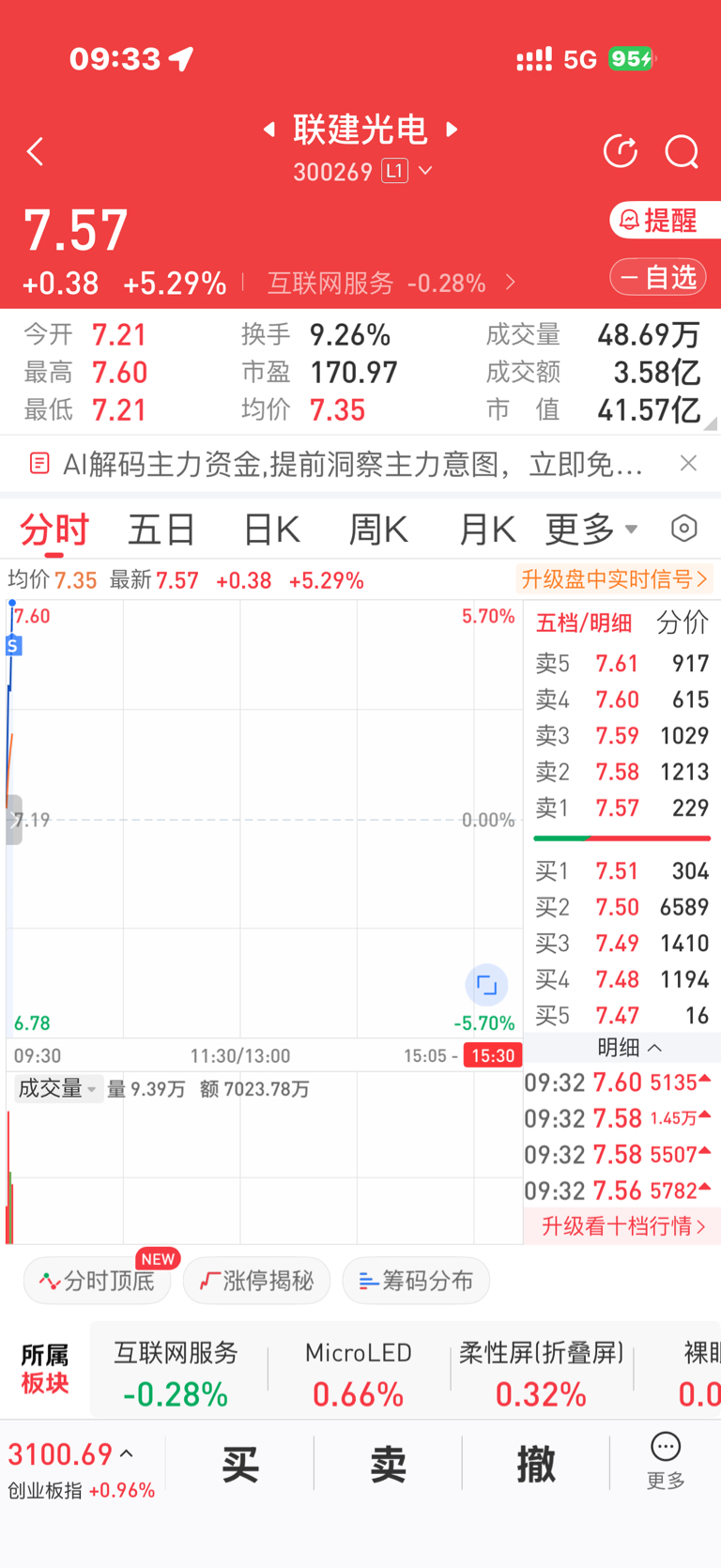The height and width of the screenshot is (1568, 721).
Task: Open the 提醒 alert button
Action: (x=665, y=221)
